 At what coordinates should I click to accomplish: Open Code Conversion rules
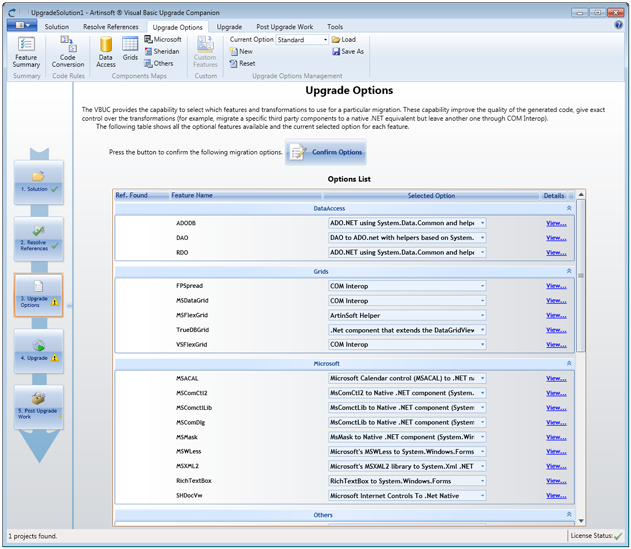click(68, 52)
